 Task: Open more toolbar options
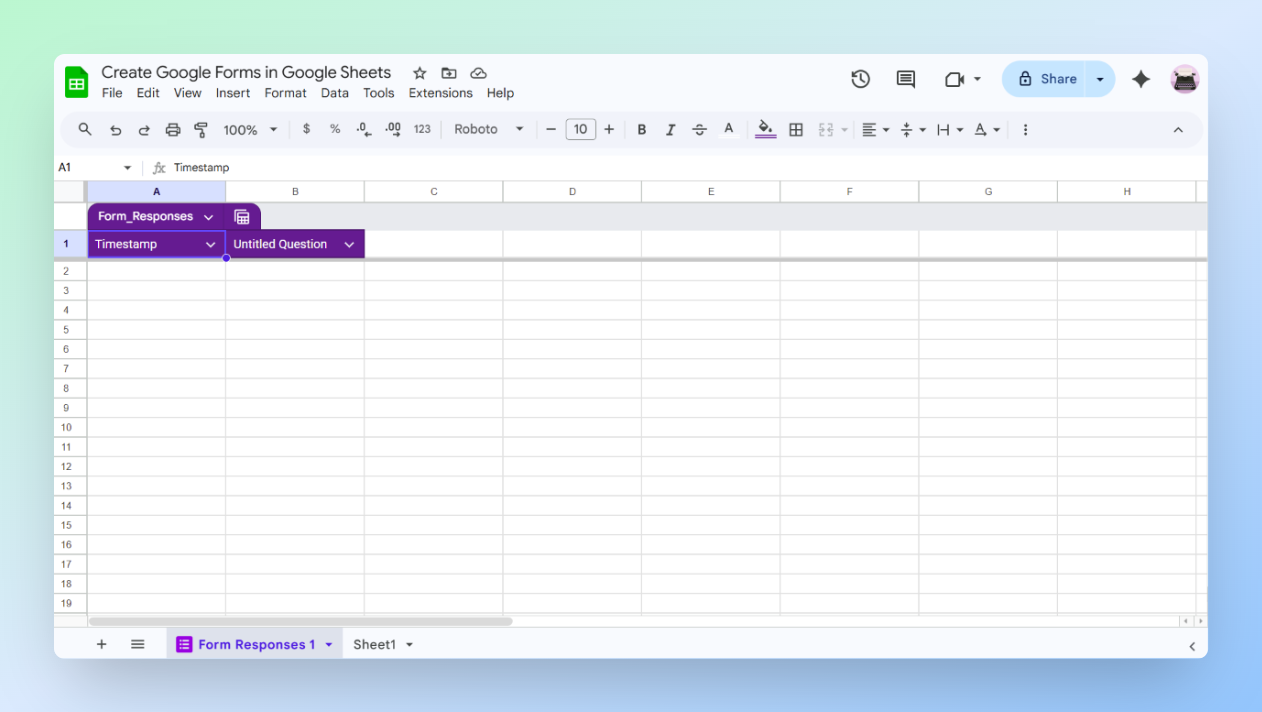click(x=1025, y=129)
